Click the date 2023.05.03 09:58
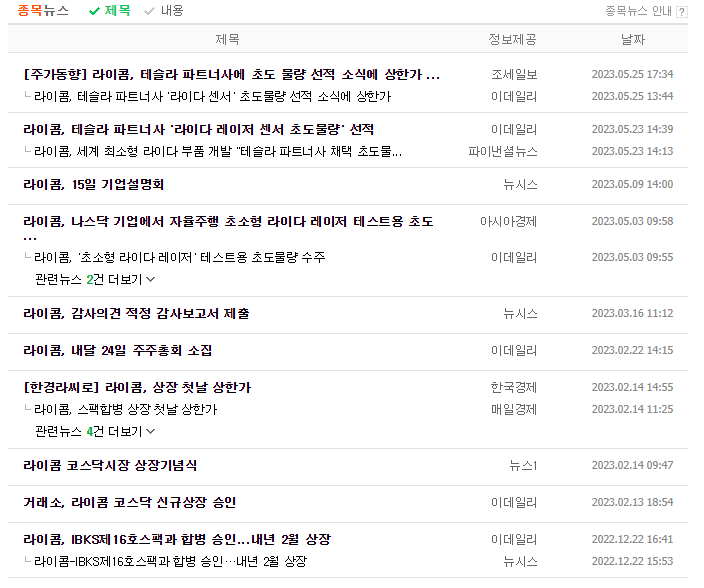The image size is (704, 588). [x=632, y=222]
